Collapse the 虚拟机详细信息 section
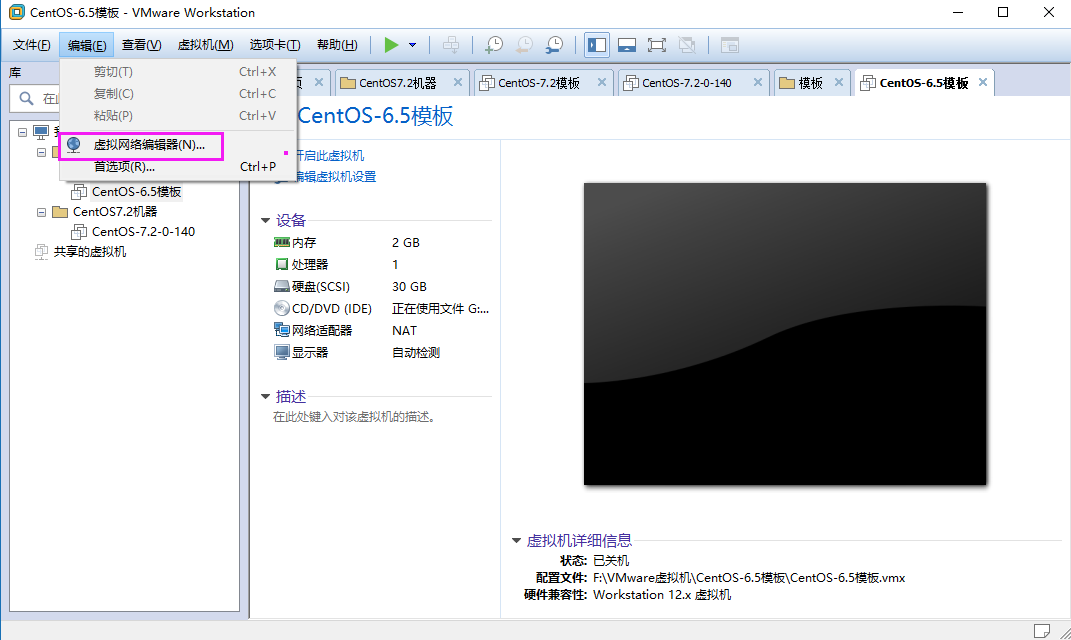Viewport: 1071px width, 640px height. coord(516,541)
